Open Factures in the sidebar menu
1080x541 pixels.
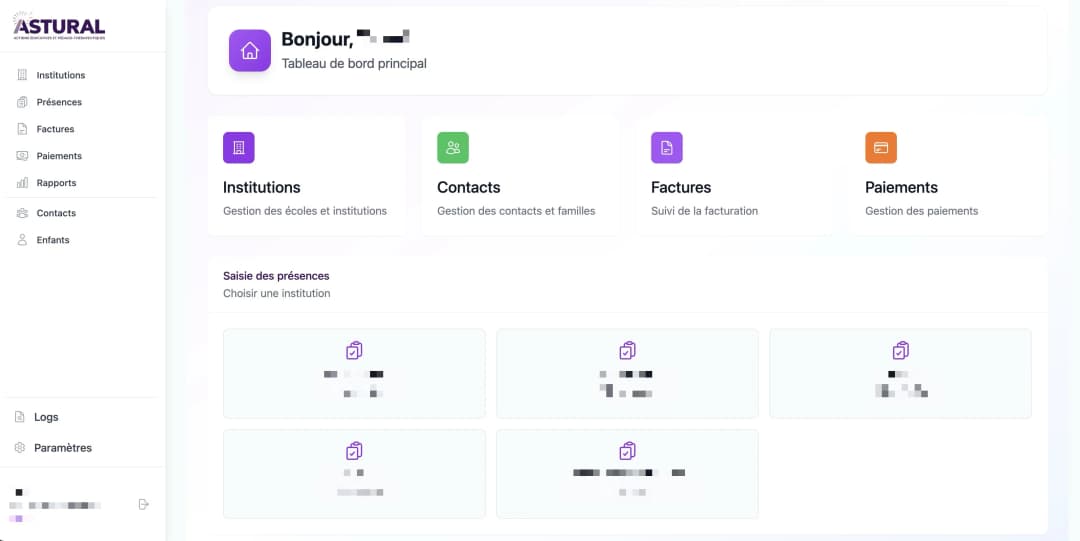click(x=55, y=129)
